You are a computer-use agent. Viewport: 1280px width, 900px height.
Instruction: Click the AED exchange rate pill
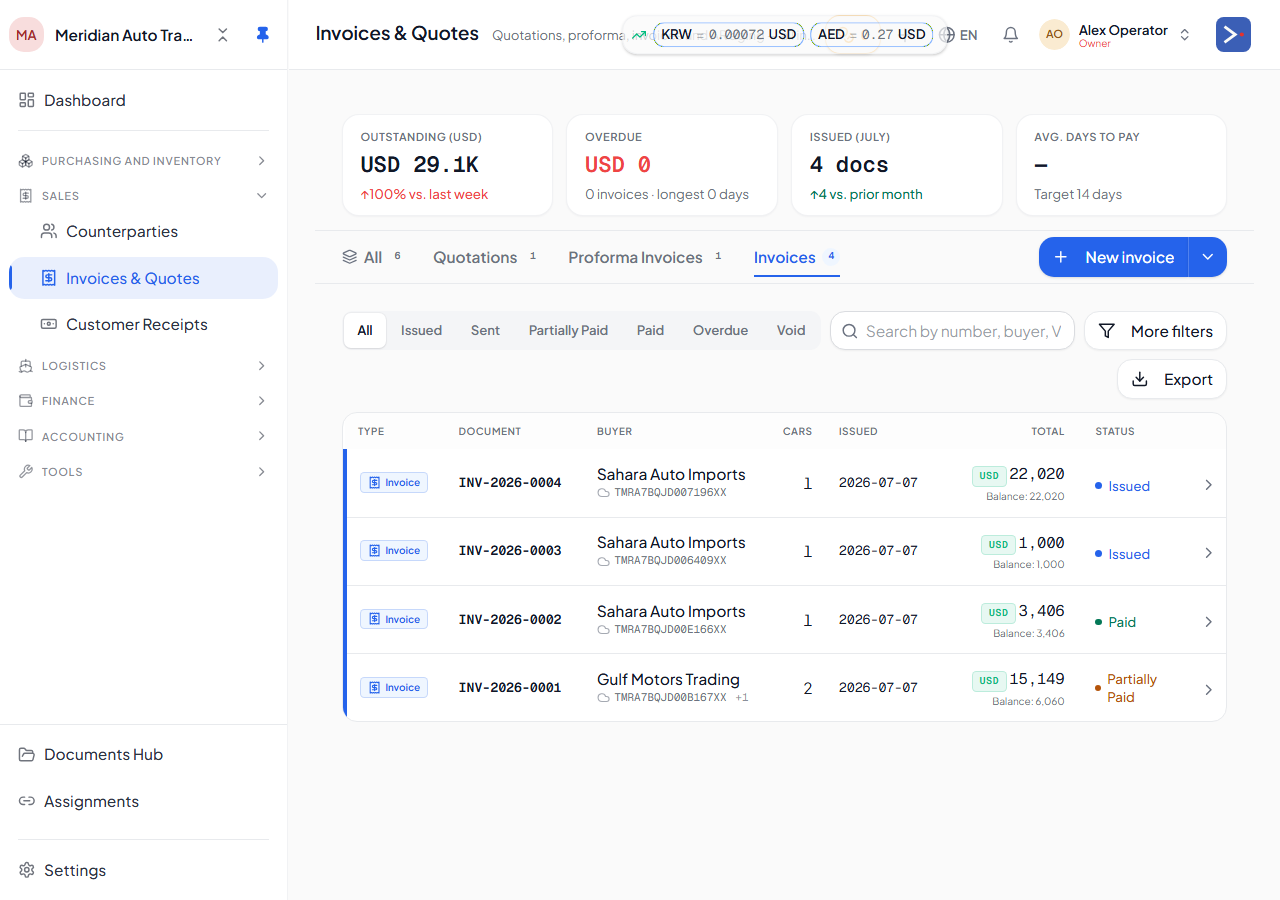(x=872, y=35)
